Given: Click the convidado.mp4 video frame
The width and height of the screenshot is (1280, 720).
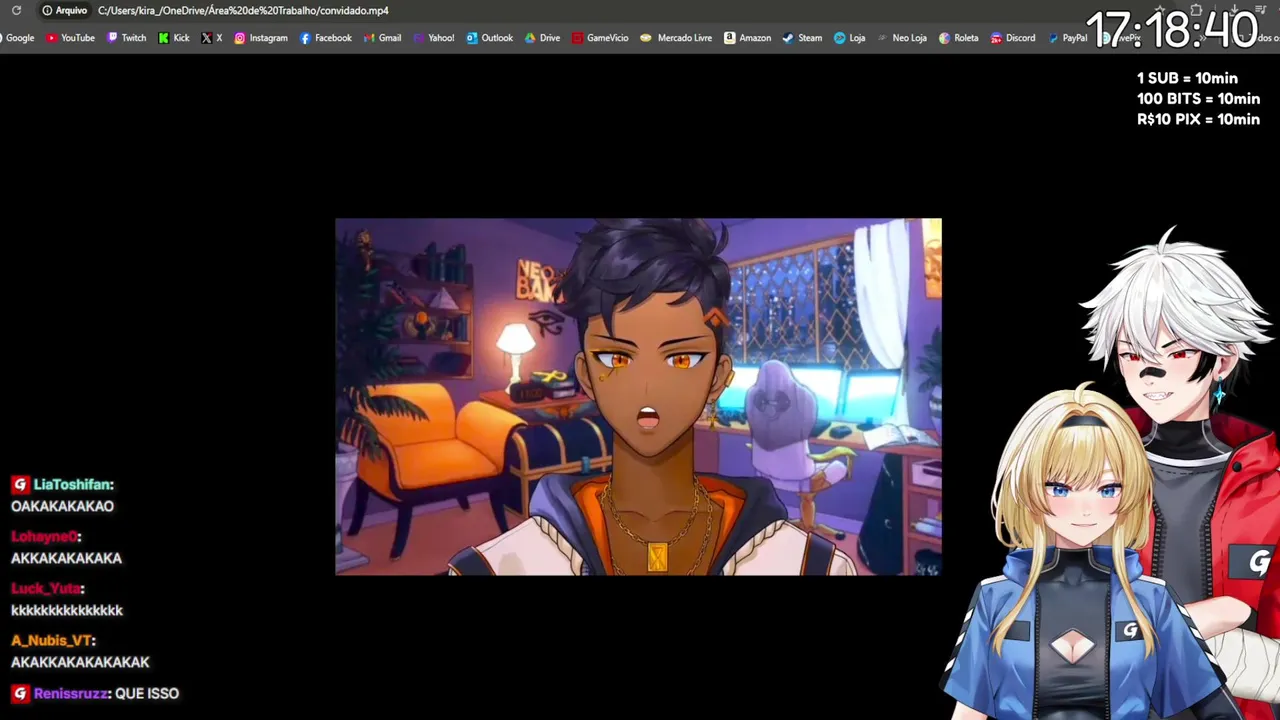Looking at the screenshot, I should click(638, 397).
